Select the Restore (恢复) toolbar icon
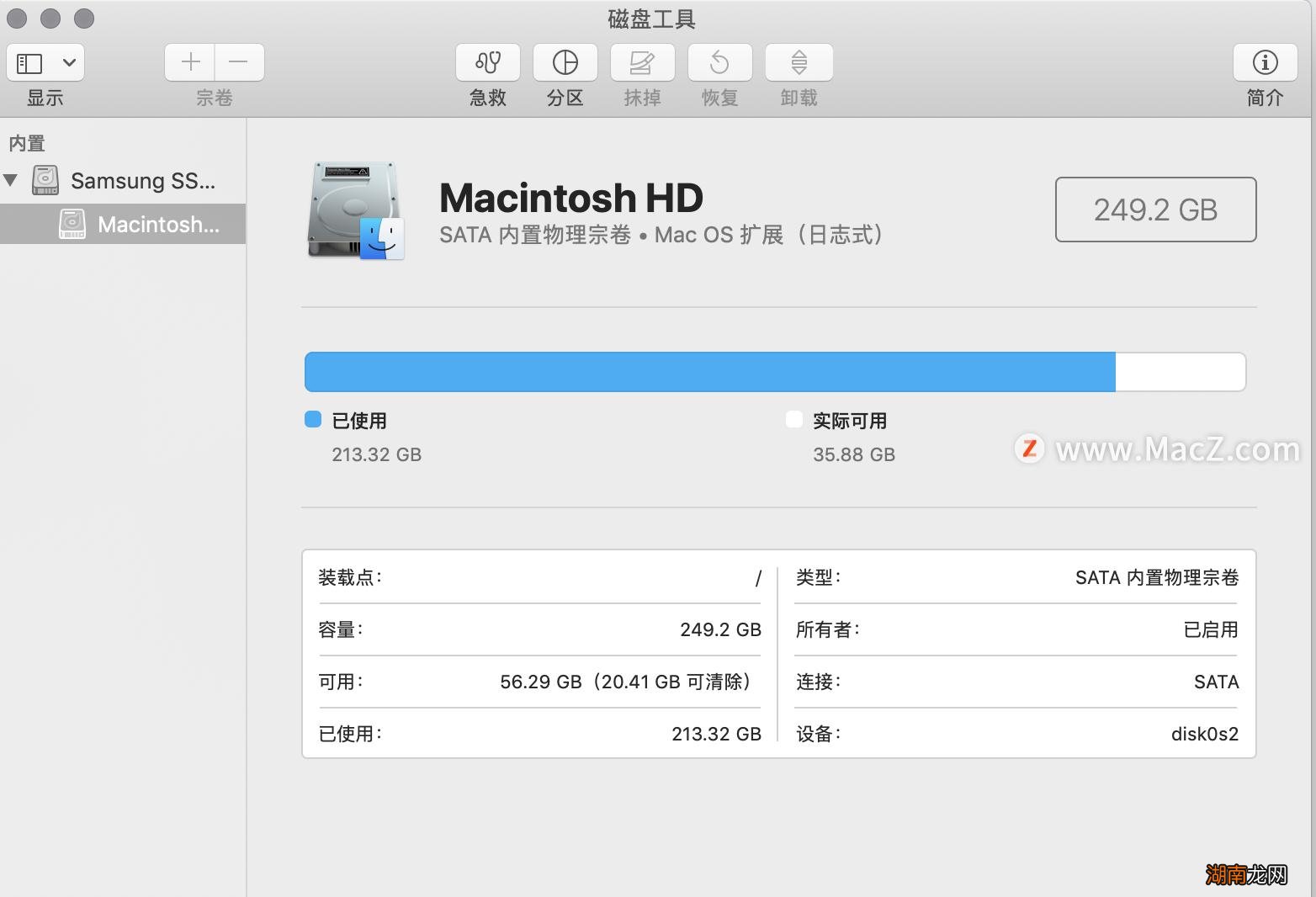 [719, 62]
